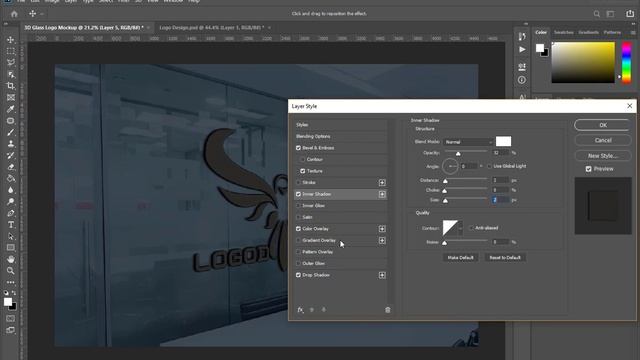This screenshot has width=640, height=360.
Task: Open the Swatches panel tab
Action: (x=564, y=32)
